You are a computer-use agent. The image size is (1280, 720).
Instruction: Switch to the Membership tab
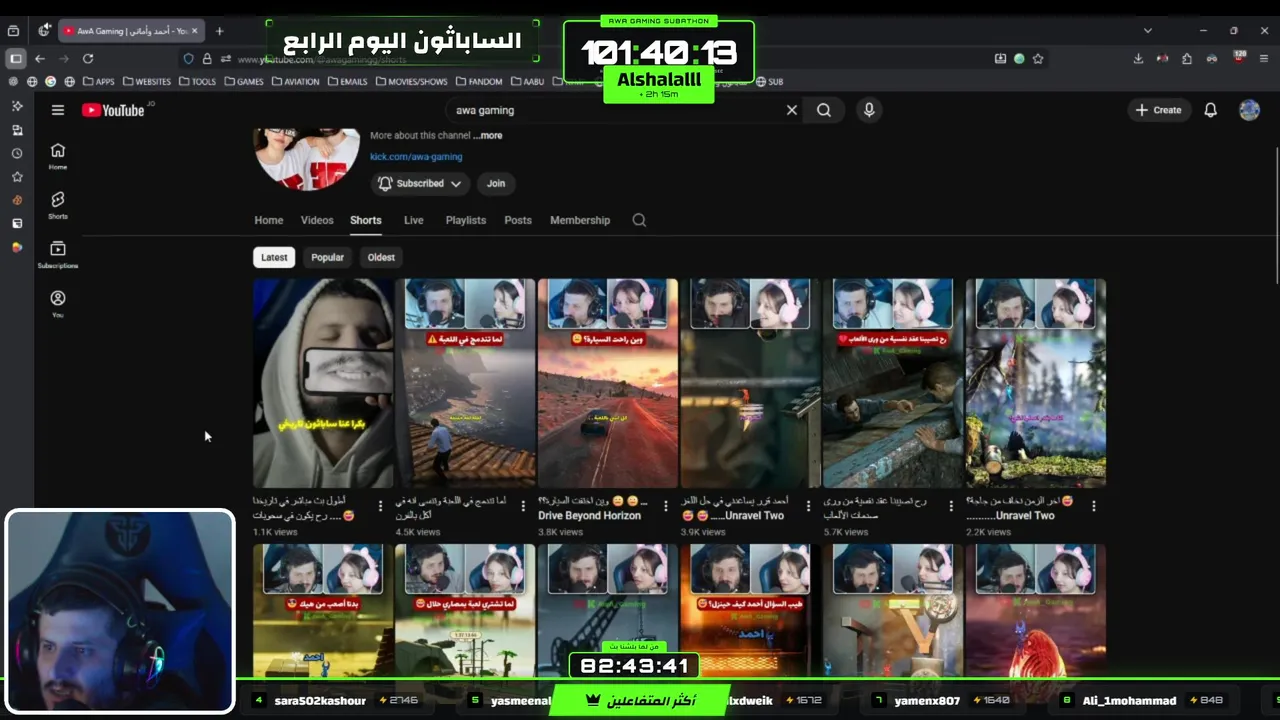[x=580, y=220]
